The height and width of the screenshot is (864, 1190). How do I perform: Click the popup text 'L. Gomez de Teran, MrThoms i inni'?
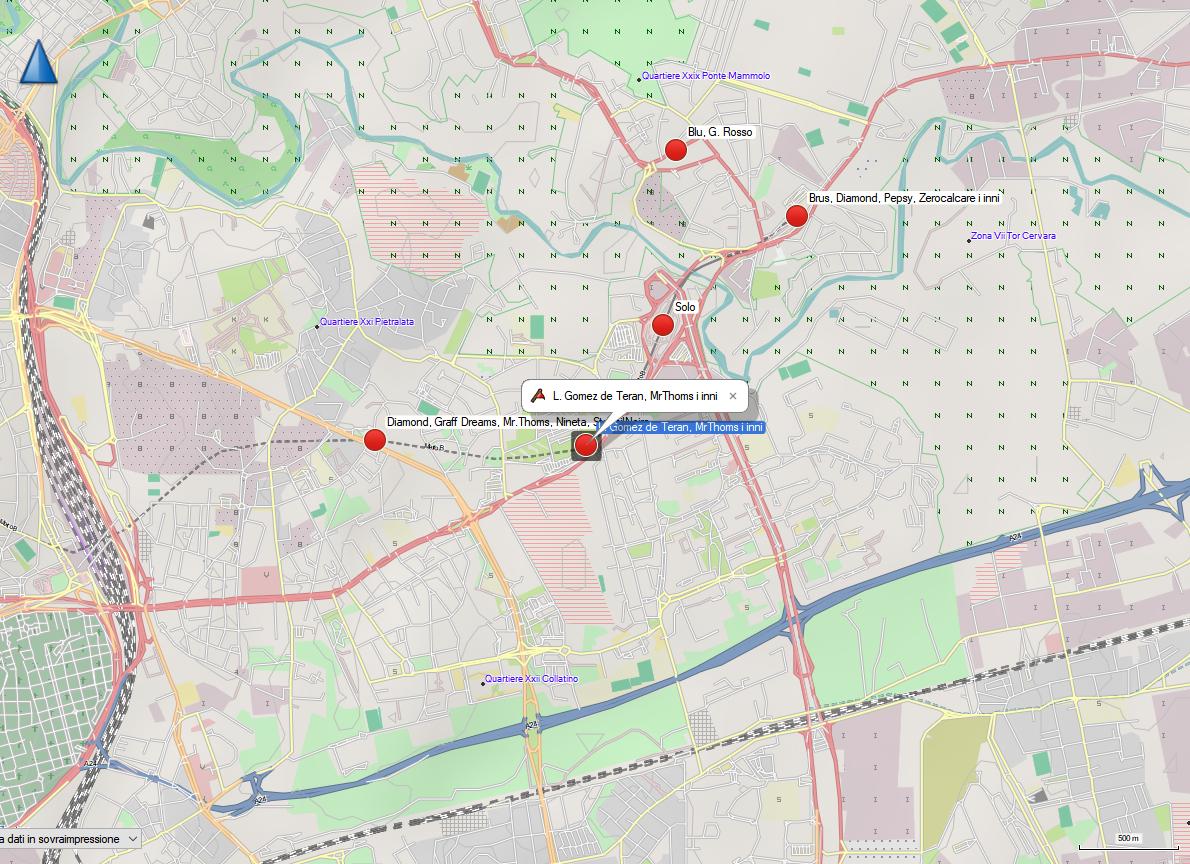coord(635,396)
